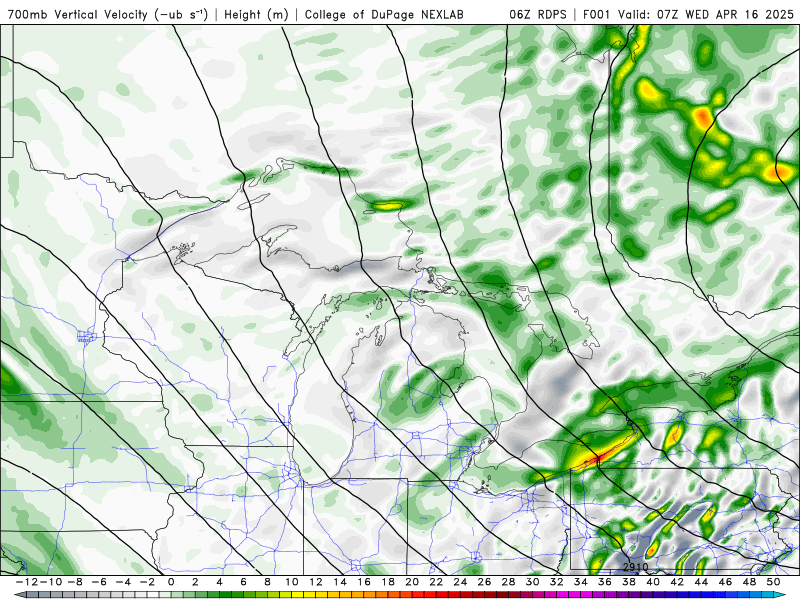Click the '22' value on the color scale

tap(436, 582)
